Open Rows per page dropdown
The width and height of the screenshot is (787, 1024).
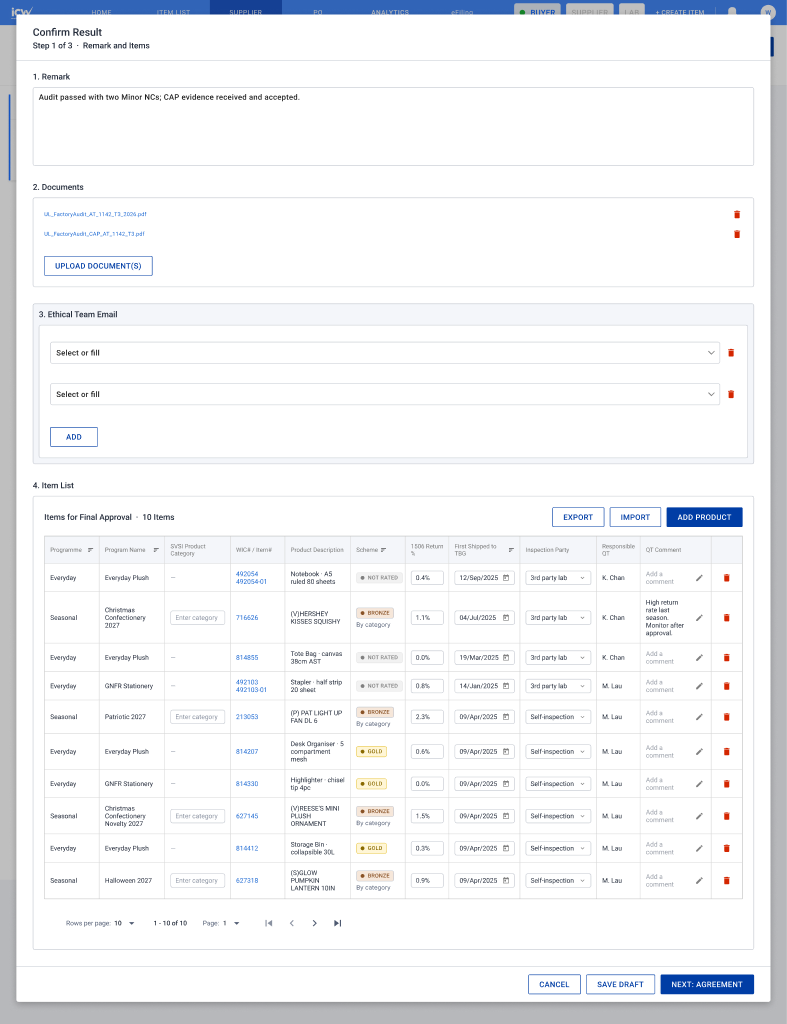124,923
